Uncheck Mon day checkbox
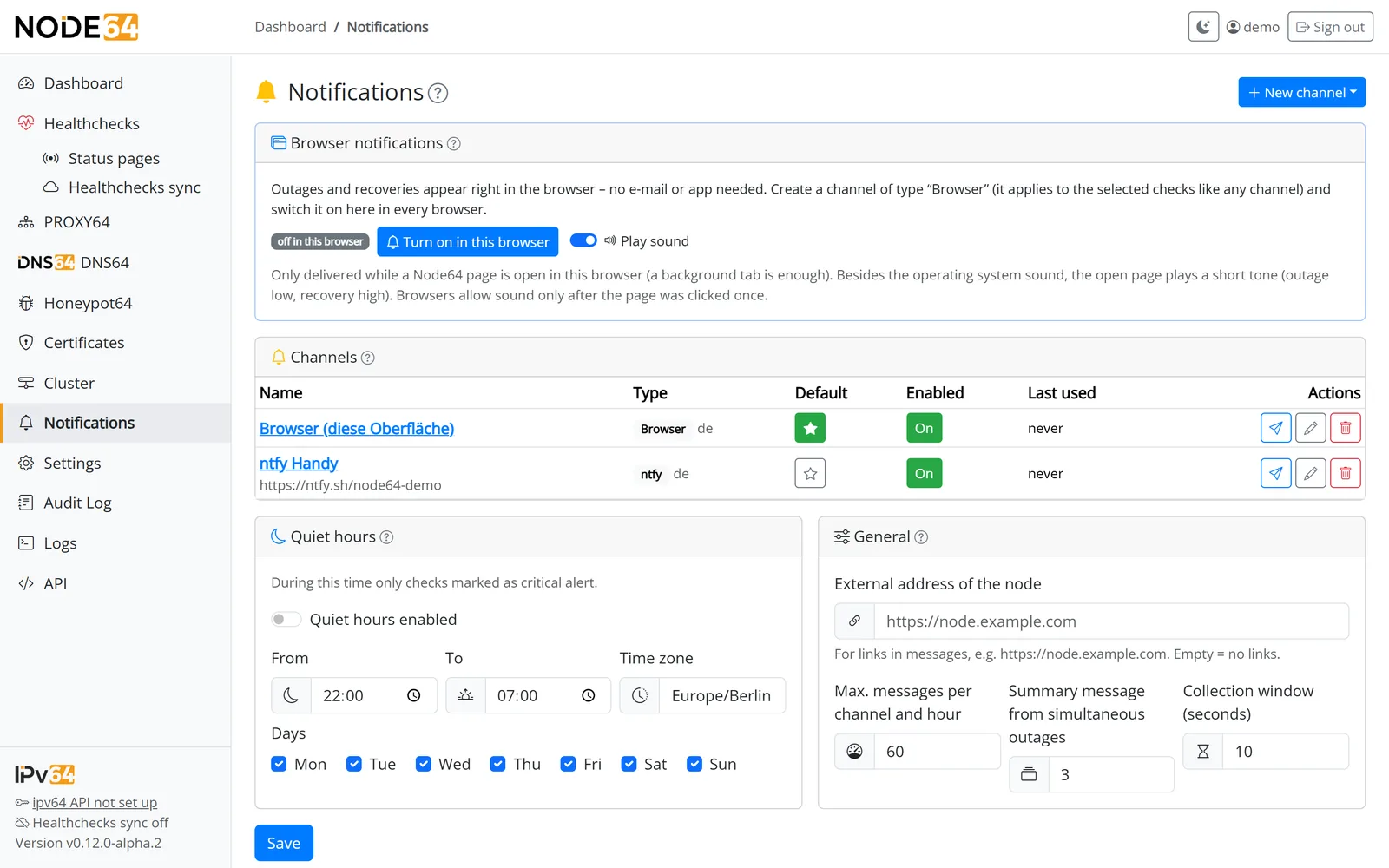 [x=279, y=764]
